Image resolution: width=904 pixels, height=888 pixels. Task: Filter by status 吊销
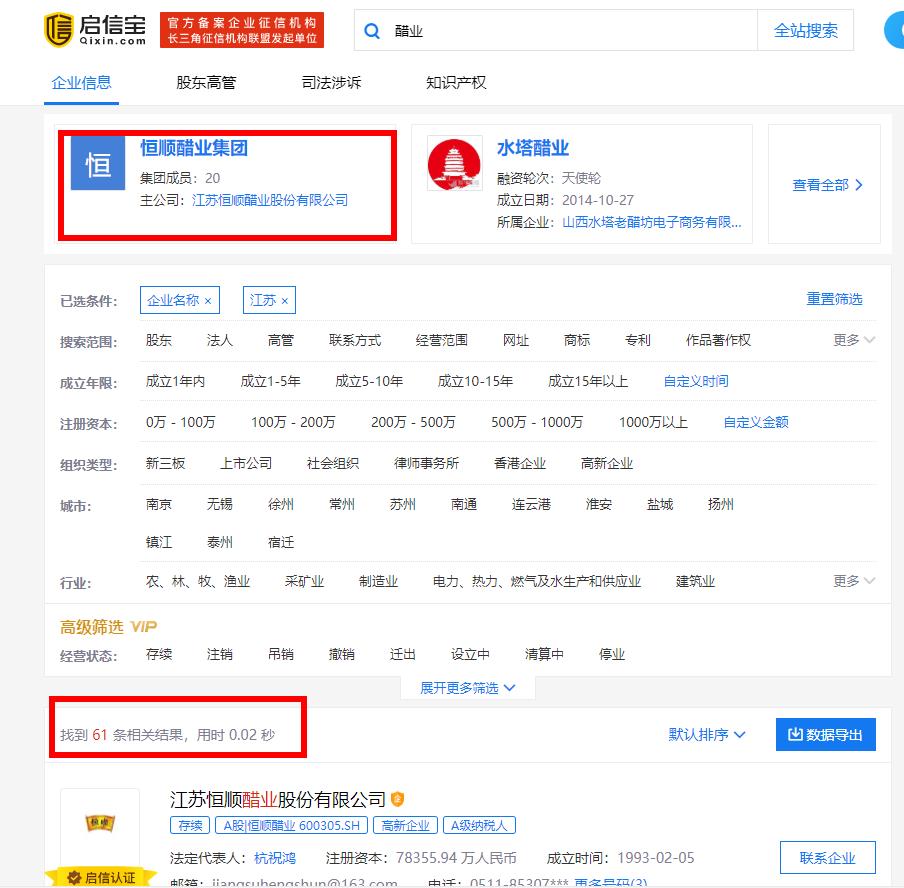point(281,654)
